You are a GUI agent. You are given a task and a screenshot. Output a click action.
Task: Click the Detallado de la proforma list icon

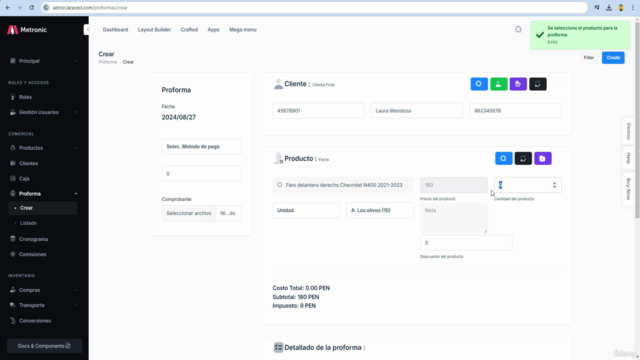pos(278,347)
